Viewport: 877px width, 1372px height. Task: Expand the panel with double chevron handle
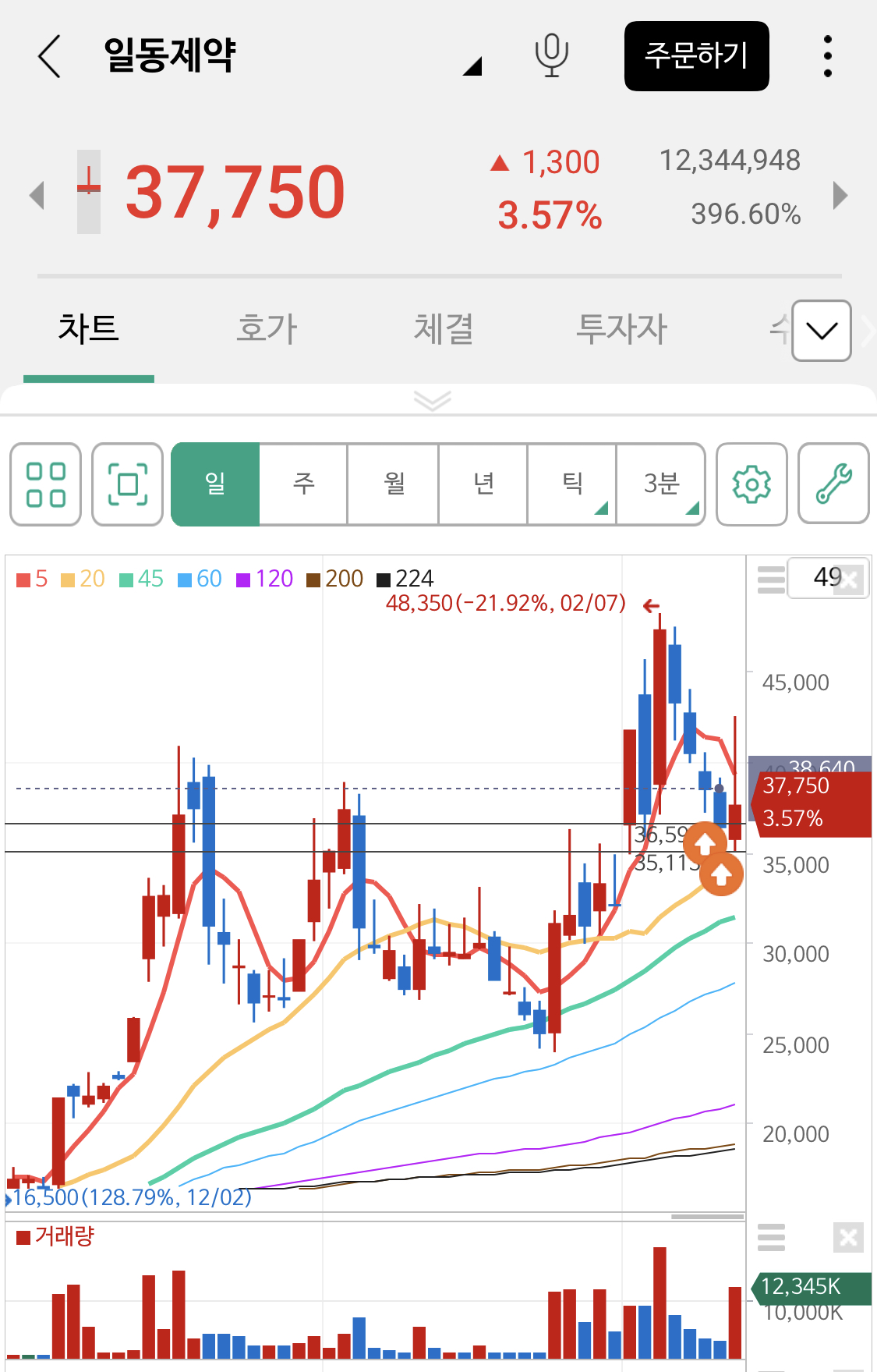pyautogui.click(x=433, y=401)
